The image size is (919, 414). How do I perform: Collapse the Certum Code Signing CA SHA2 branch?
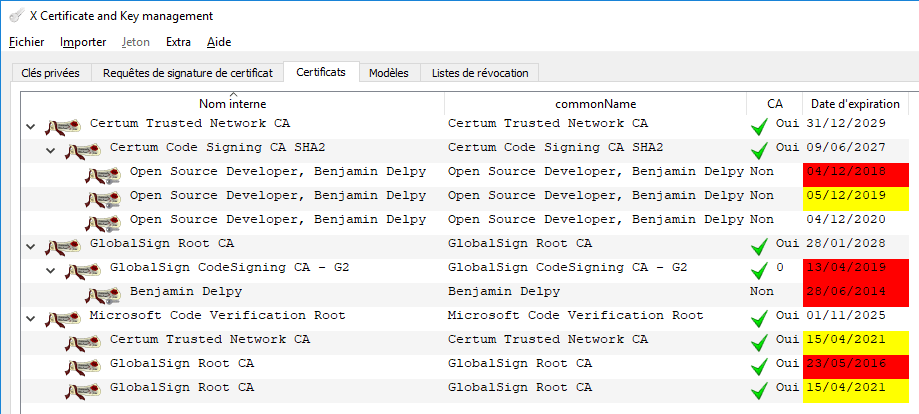(x=51, y=151)
